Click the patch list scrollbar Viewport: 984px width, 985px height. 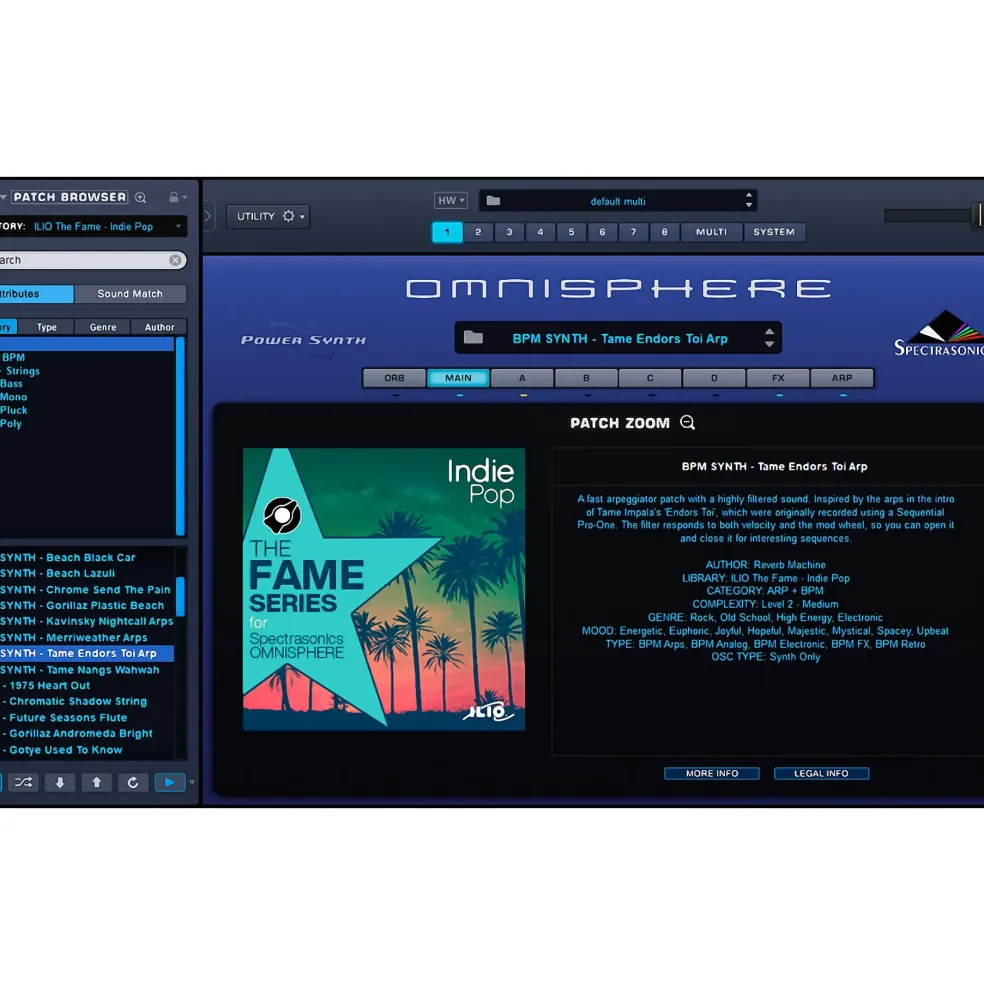[x=181, y=597]
